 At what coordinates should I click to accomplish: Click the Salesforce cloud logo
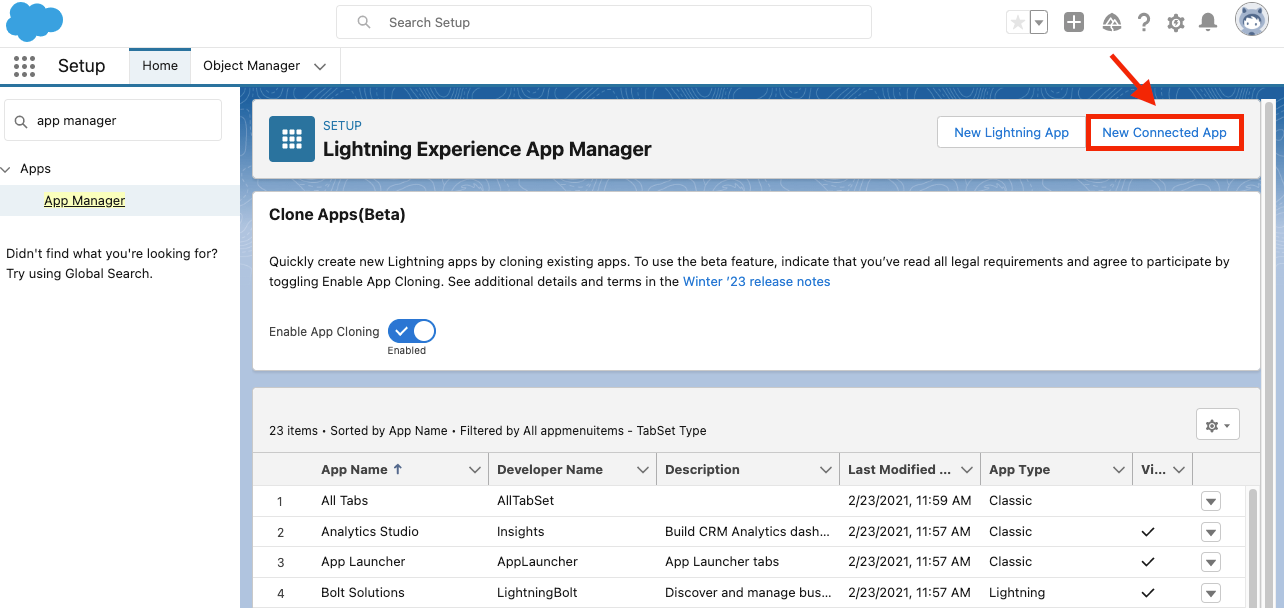pyautogui.click(x=34, y=21)
